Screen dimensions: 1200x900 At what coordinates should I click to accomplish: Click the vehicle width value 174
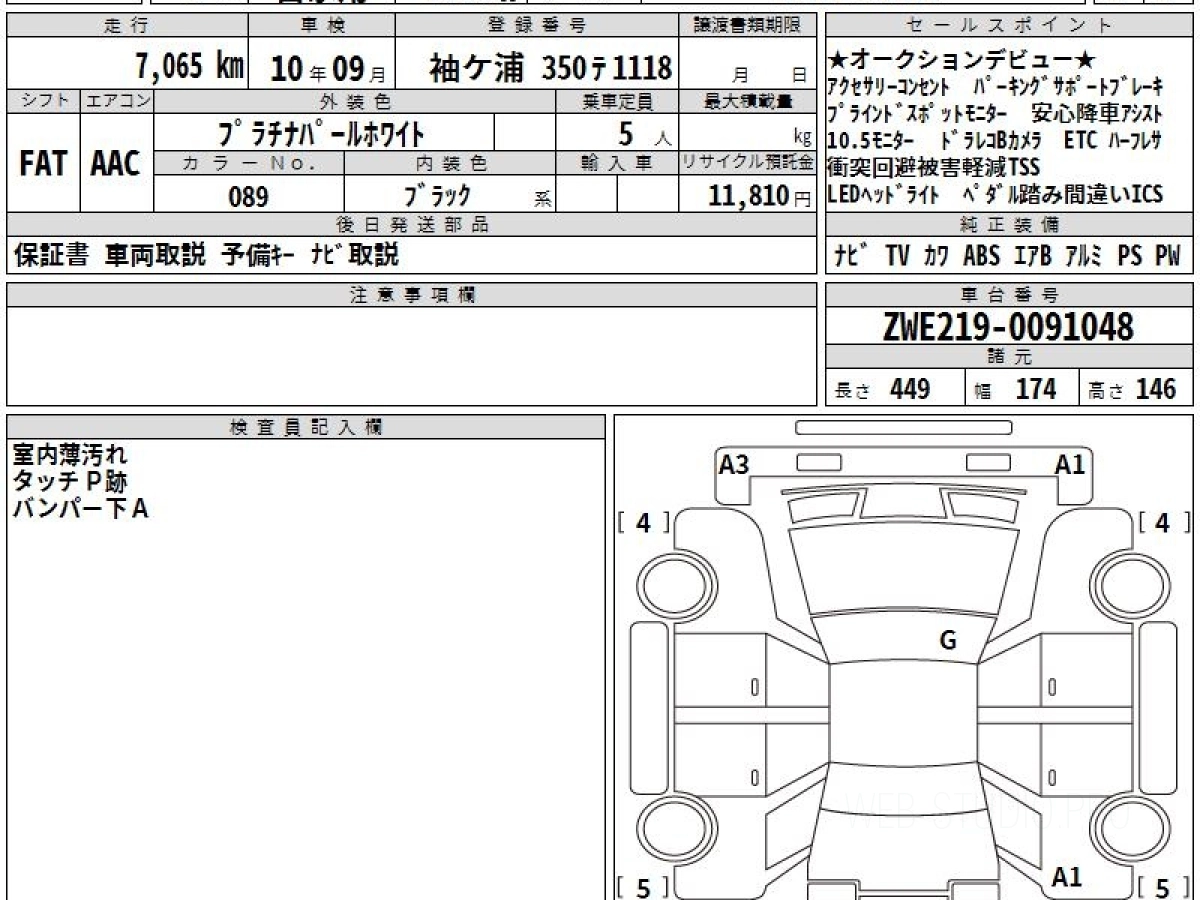click(x=1035, y=389)
